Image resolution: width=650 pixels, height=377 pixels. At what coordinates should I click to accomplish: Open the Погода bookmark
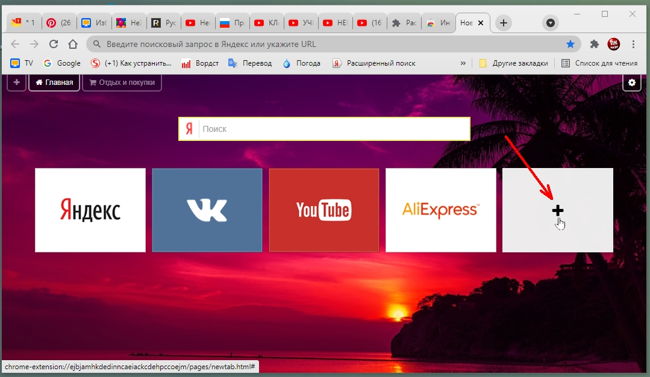pyautogui.click(x=301, y=63)
